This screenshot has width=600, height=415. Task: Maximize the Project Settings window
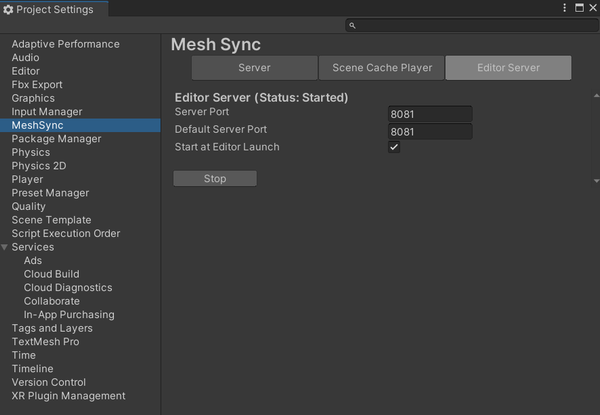577,9
